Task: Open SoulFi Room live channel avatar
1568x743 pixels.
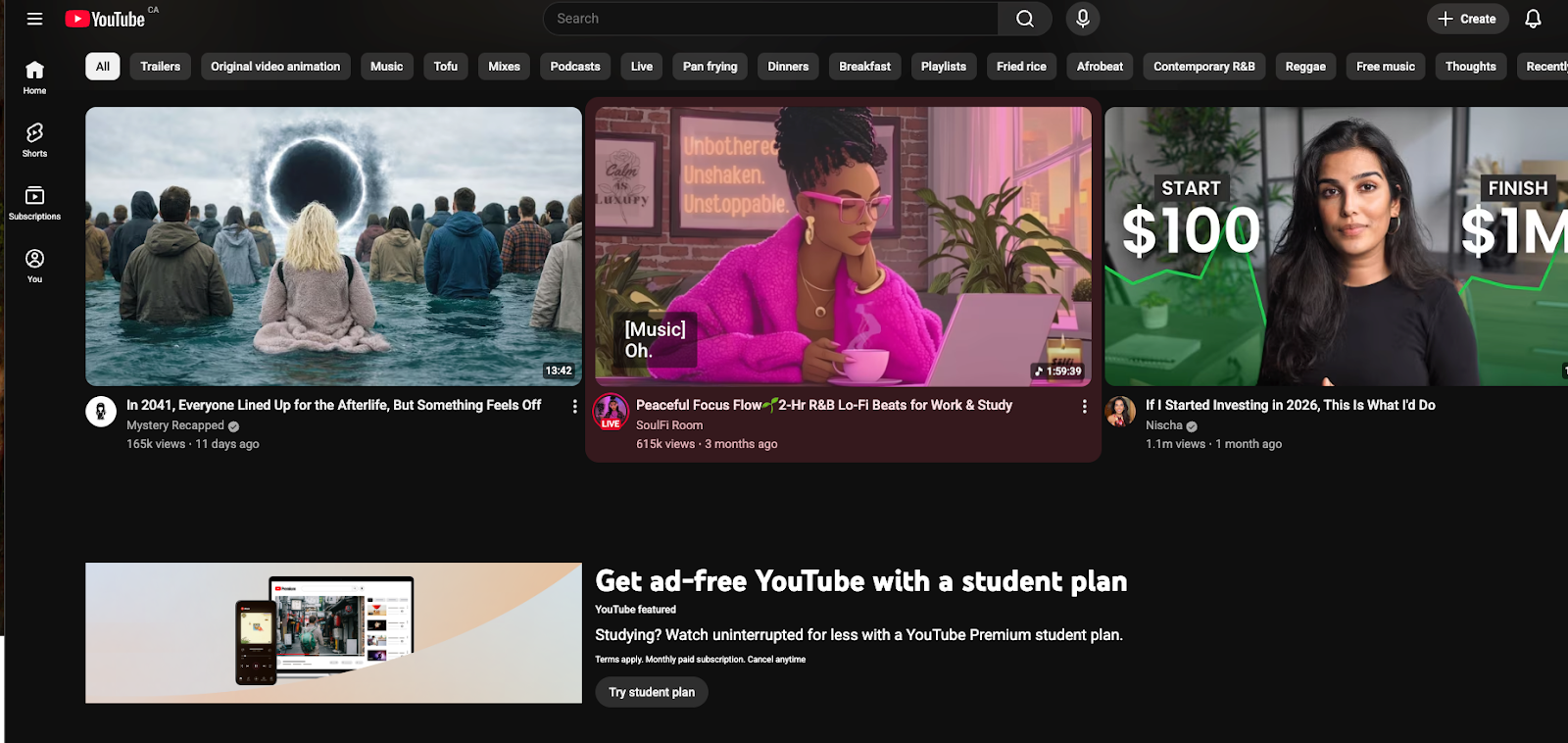Action: [611, 412]
